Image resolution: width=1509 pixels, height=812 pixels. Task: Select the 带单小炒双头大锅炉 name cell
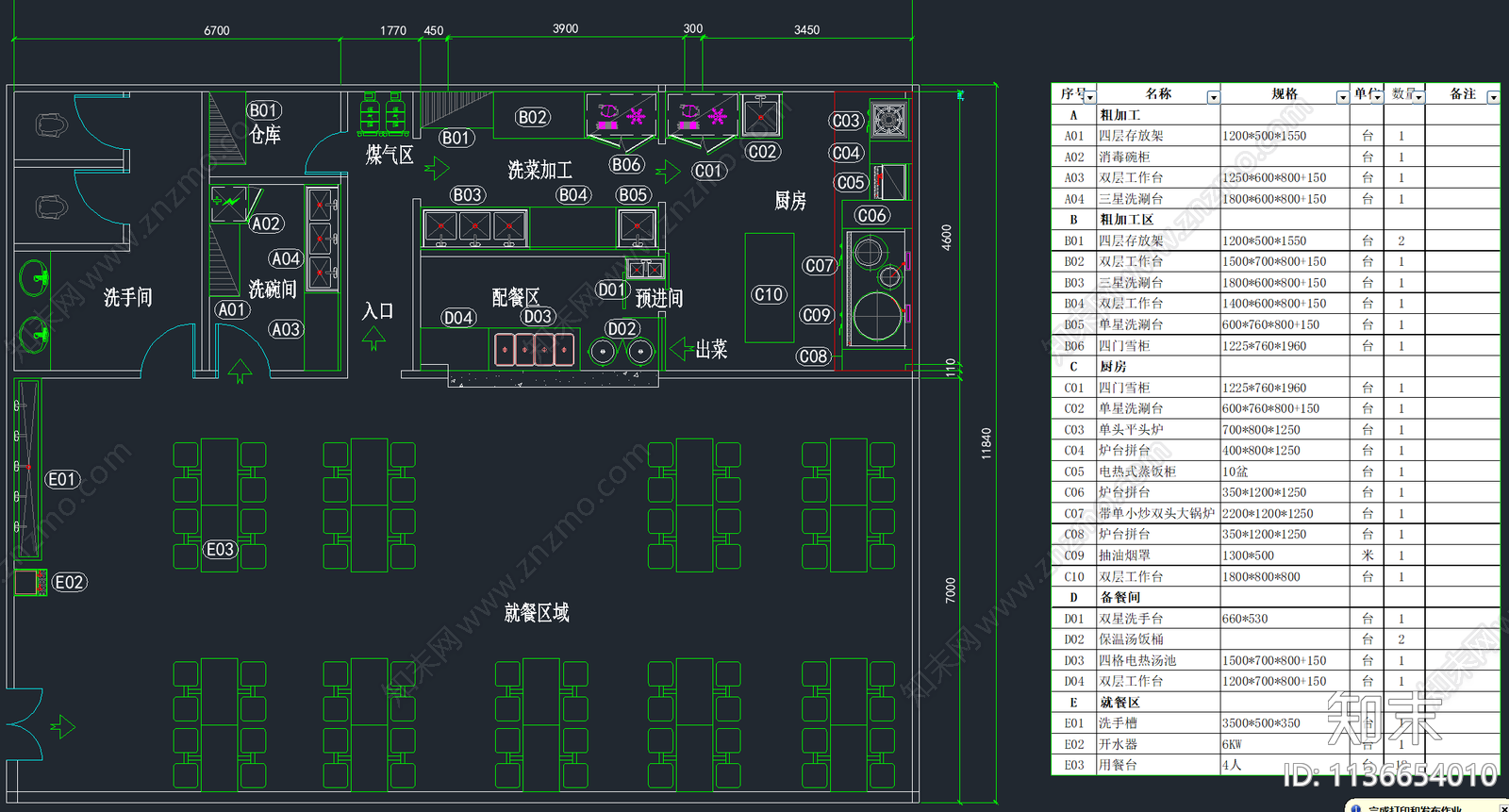click(x=1158, y=513)
